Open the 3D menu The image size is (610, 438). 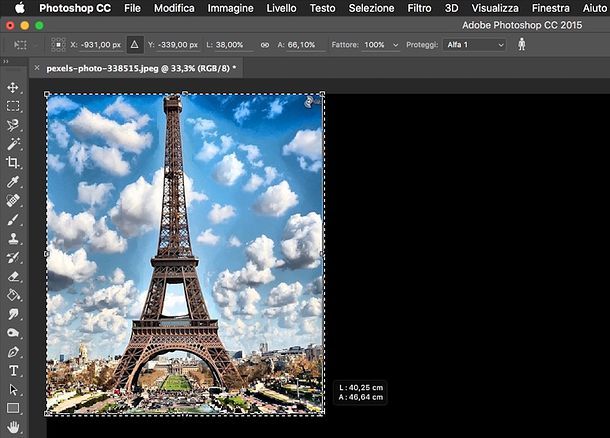pyautogui.click(x=451, y=8)
